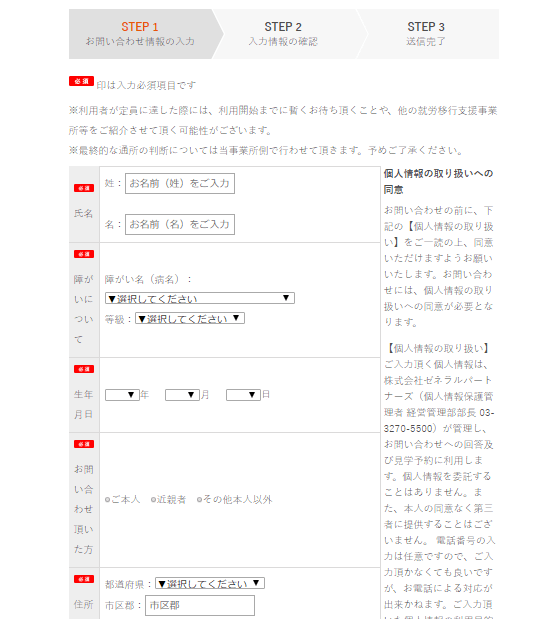Click the STEP 2 入力情報の確認 tab
Viewport: 546px width, 619px height.
pos(283,34)
